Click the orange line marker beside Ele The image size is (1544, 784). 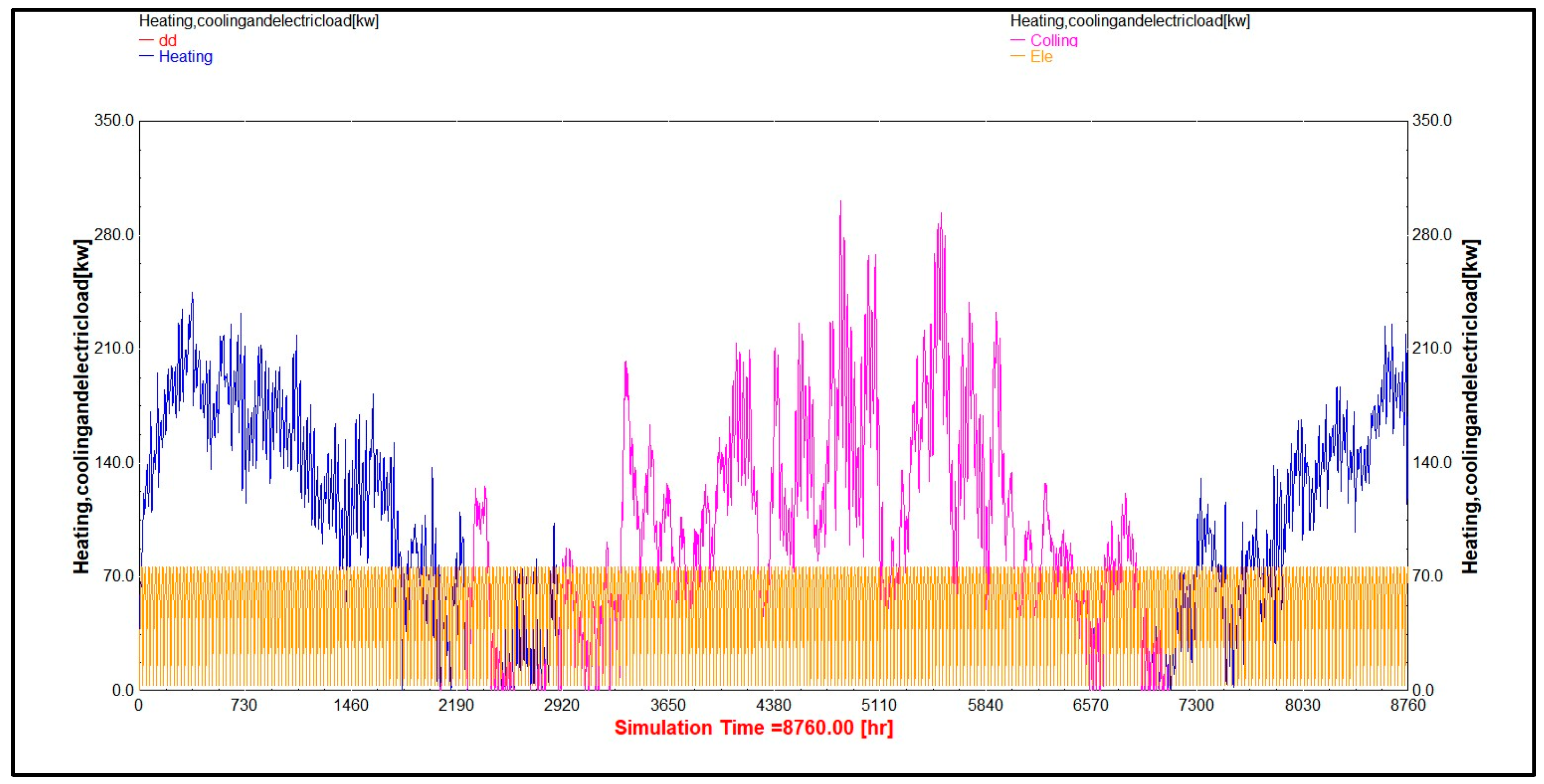click(1018, 57)
